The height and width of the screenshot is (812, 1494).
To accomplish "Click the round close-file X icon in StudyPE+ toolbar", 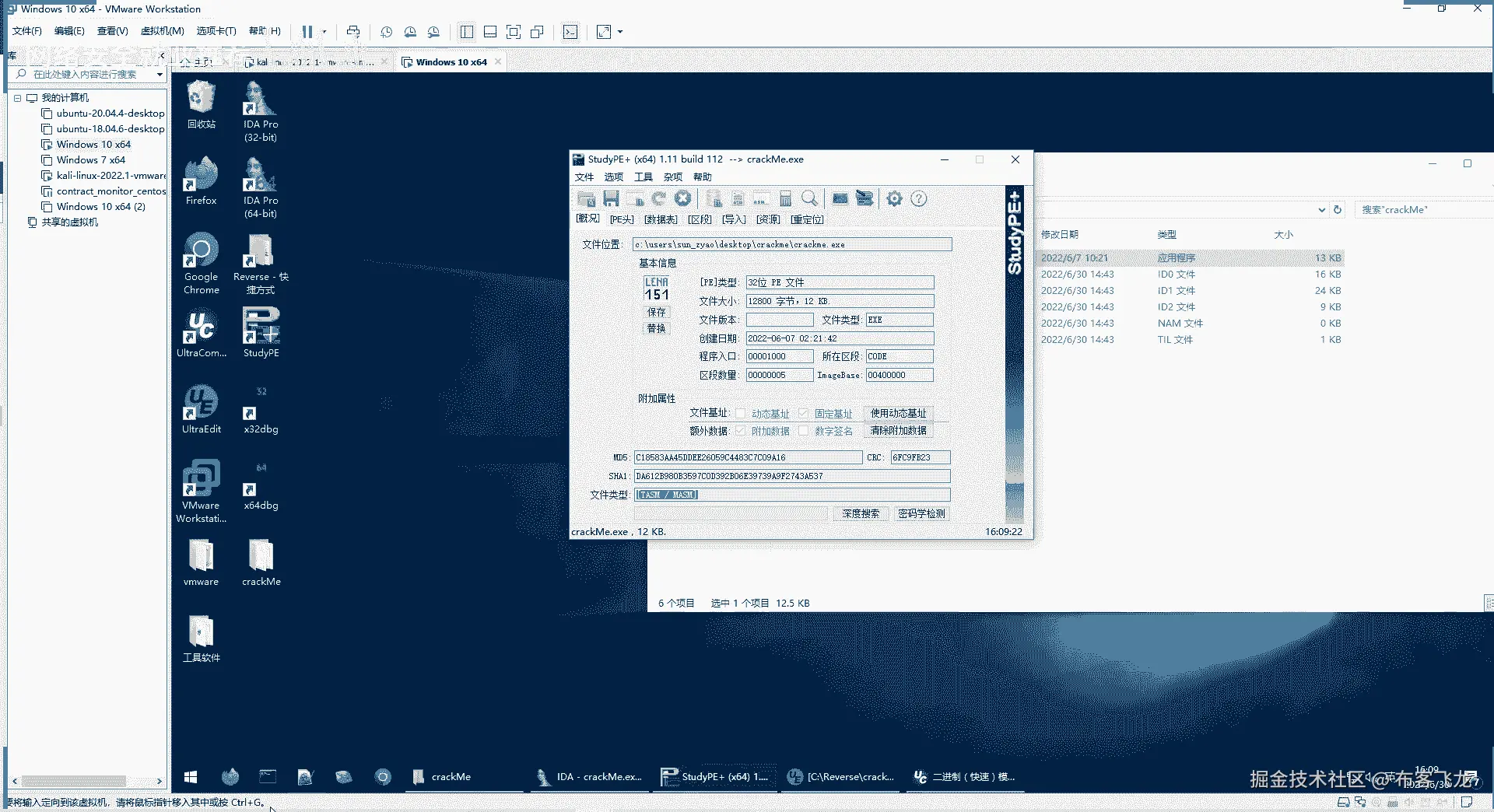I will coord(683,198).
